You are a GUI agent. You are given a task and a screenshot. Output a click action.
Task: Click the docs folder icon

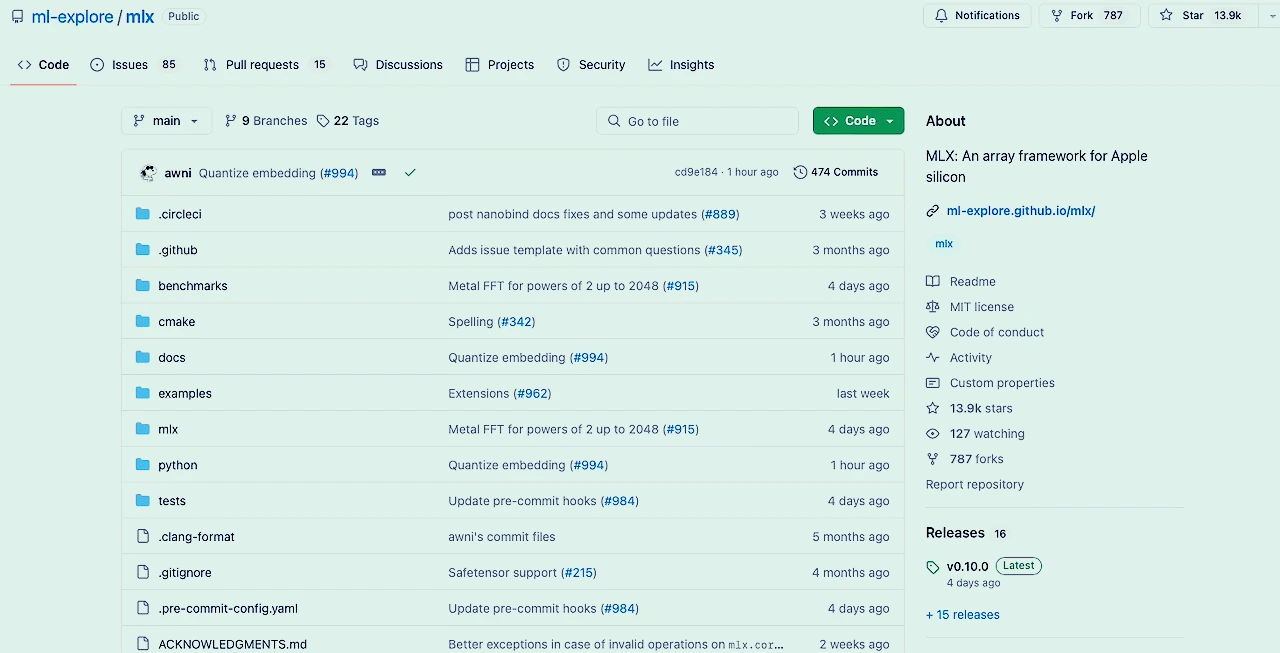click(143, 358)
